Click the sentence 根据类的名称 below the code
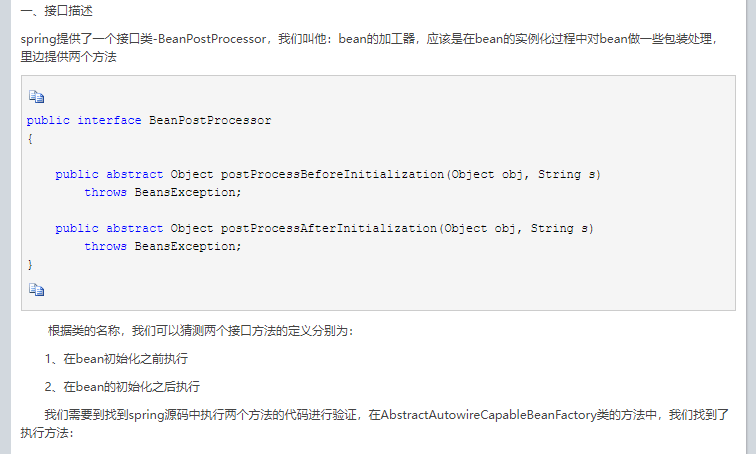 coord(200,330)
